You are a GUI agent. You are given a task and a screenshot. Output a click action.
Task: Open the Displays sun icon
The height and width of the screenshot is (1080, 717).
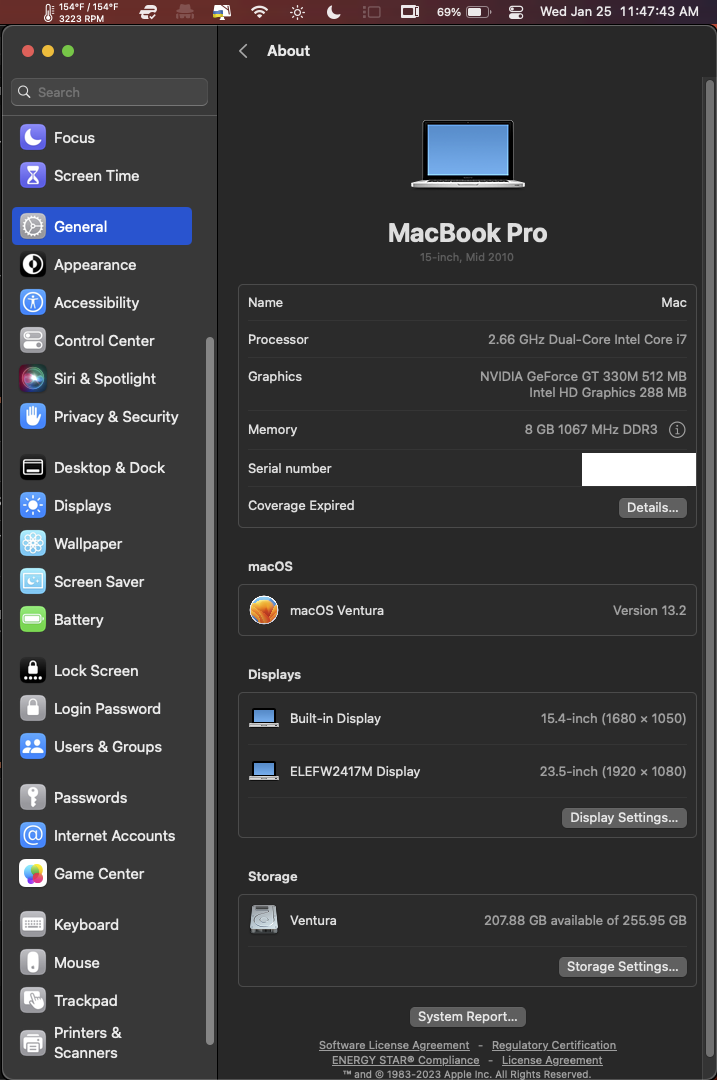click(x=32, y=506)
